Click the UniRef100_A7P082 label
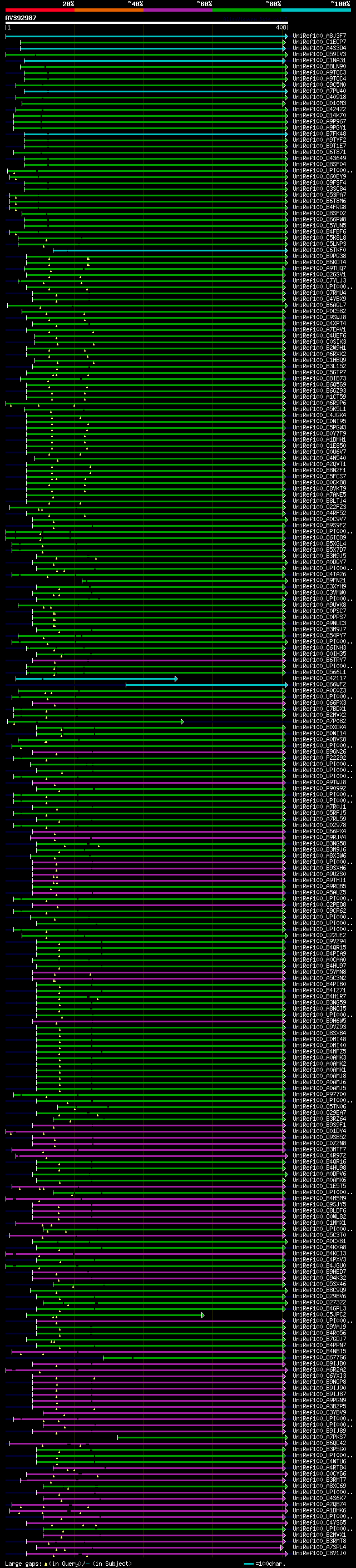356x1568 pixels. pos(319,721)
